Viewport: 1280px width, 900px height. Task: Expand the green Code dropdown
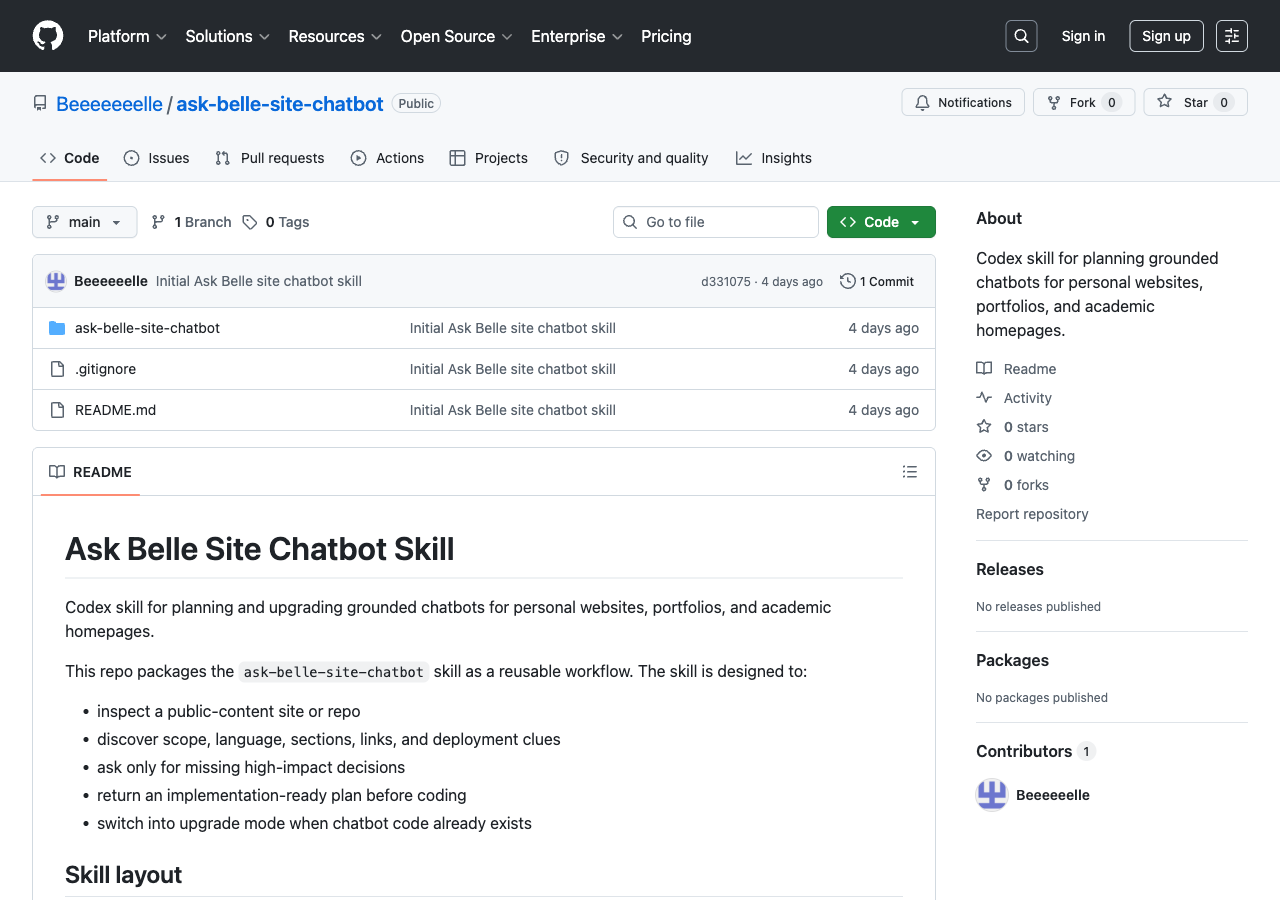pos(881,222)
